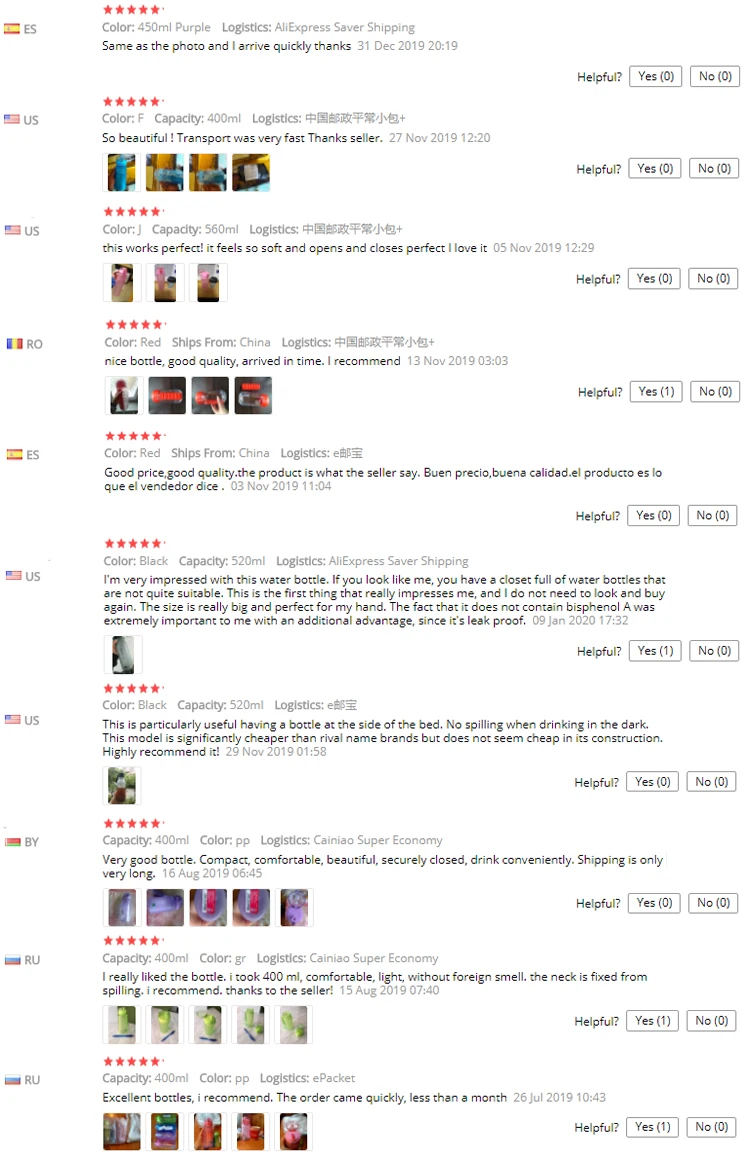
Task: Vote Yes on the 'very impressed' water bottle review
Action: [656, 651]
